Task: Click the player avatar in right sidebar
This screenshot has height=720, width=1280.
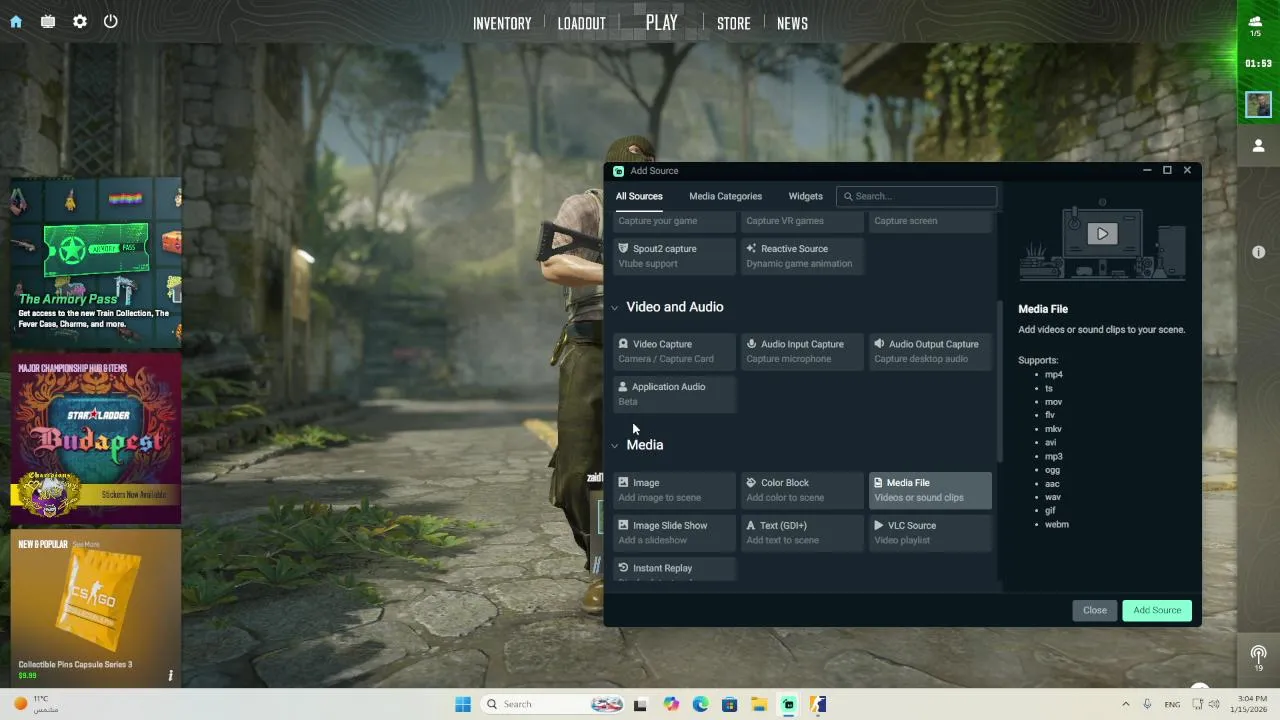Action: (1258, 104)
